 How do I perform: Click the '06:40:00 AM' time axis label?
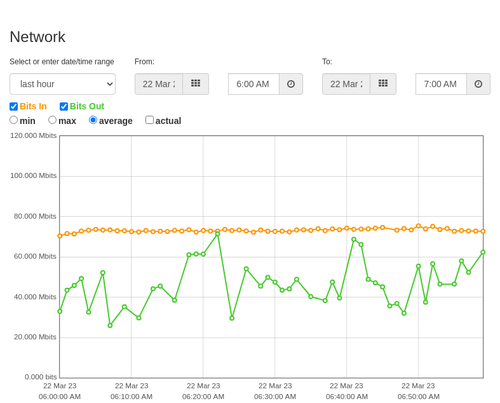pos(347,397)
